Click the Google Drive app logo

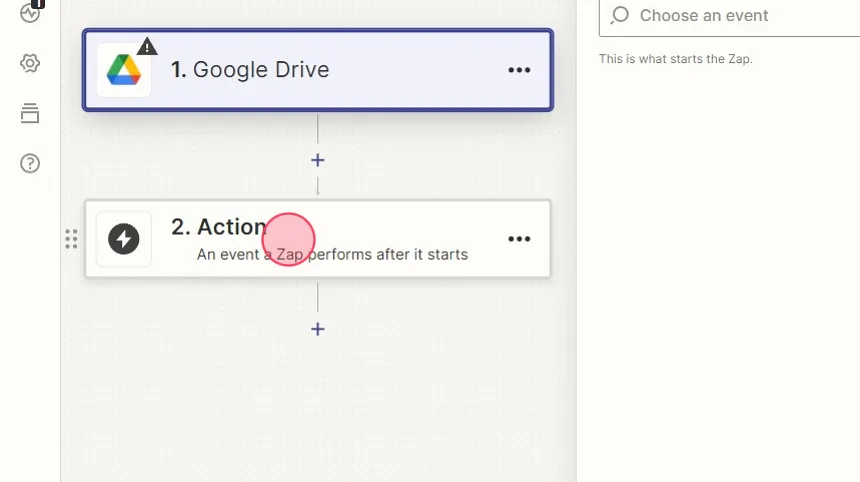click(x=123, y=70)
